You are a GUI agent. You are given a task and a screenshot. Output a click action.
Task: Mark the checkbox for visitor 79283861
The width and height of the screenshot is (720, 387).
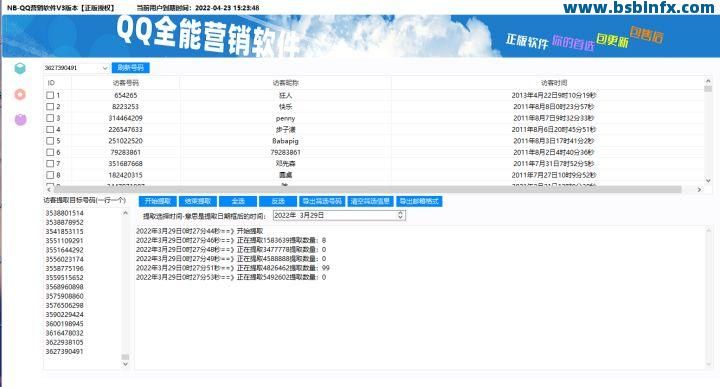pos(50,152)
